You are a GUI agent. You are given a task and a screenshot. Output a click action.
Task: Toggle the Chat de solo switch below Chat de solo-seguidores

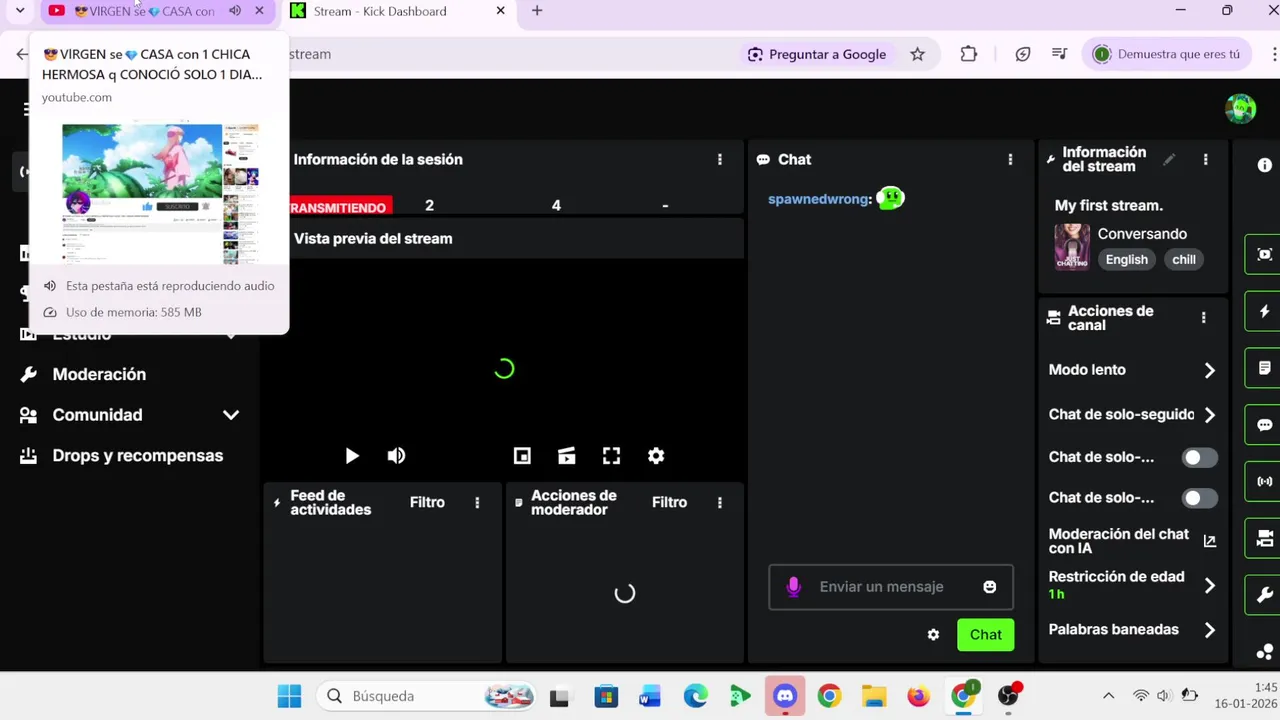[x=1199, y=458]
